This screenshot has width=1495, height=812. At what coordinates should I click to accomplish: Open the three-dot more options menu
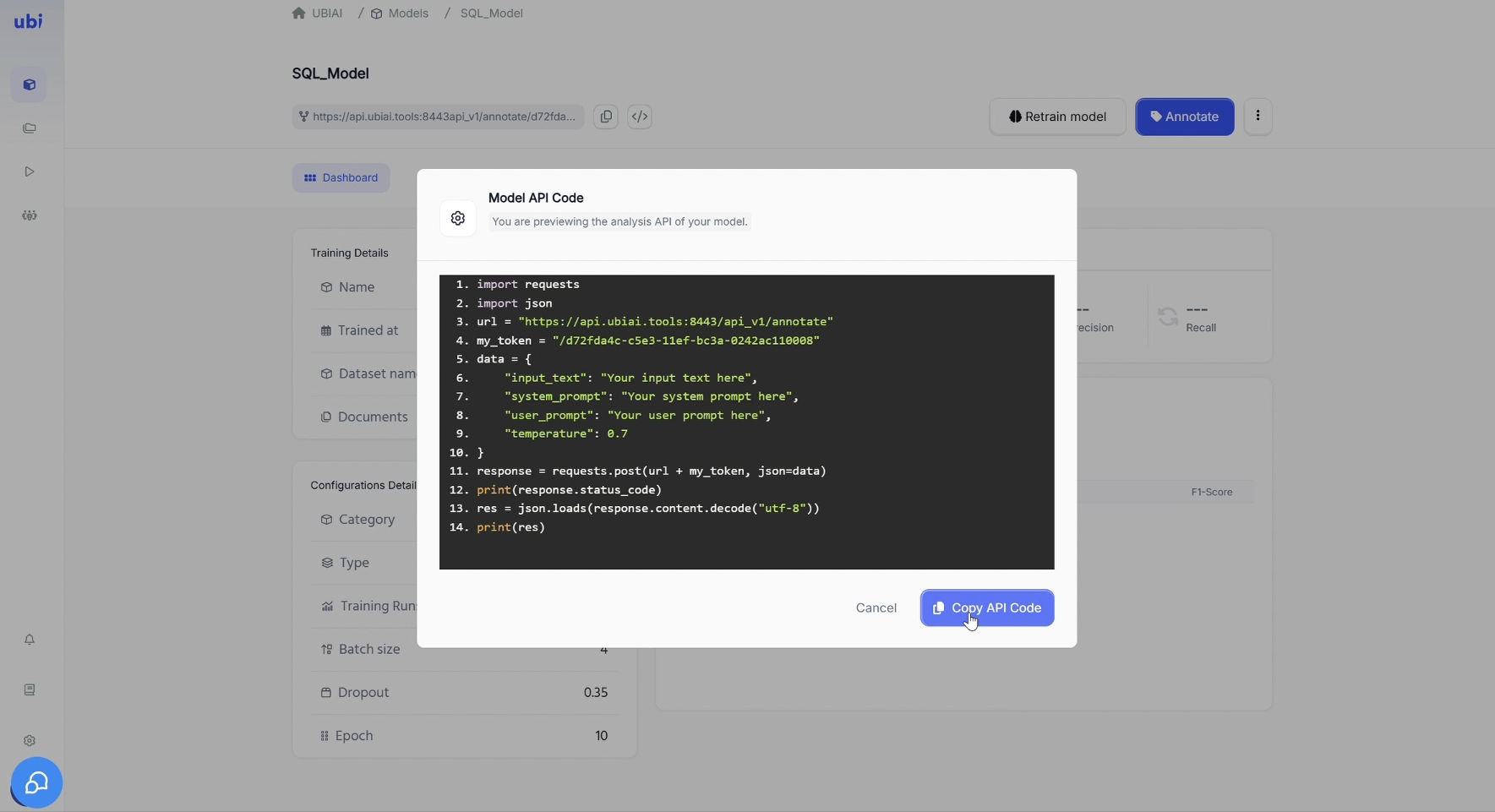pos(1258,117)
